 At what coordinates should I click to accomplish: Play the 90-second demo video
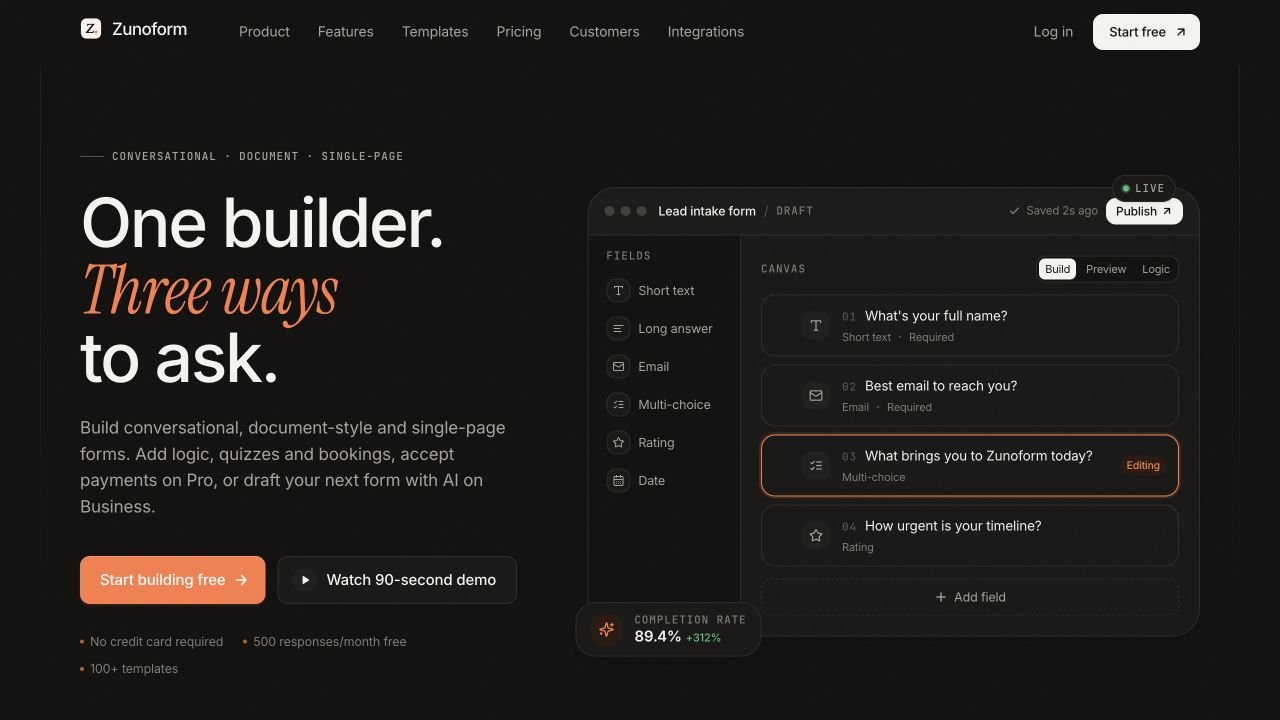[397, 580]
